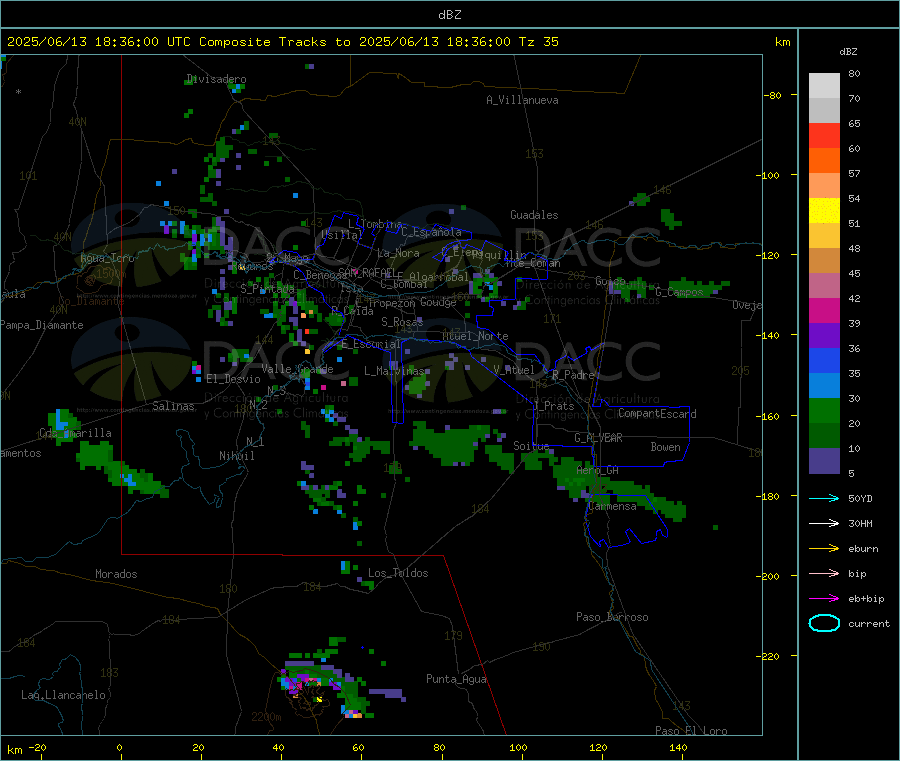Click the 'Carmensa' map label
This screenshot has height=761, width=900.
[612, 506]
